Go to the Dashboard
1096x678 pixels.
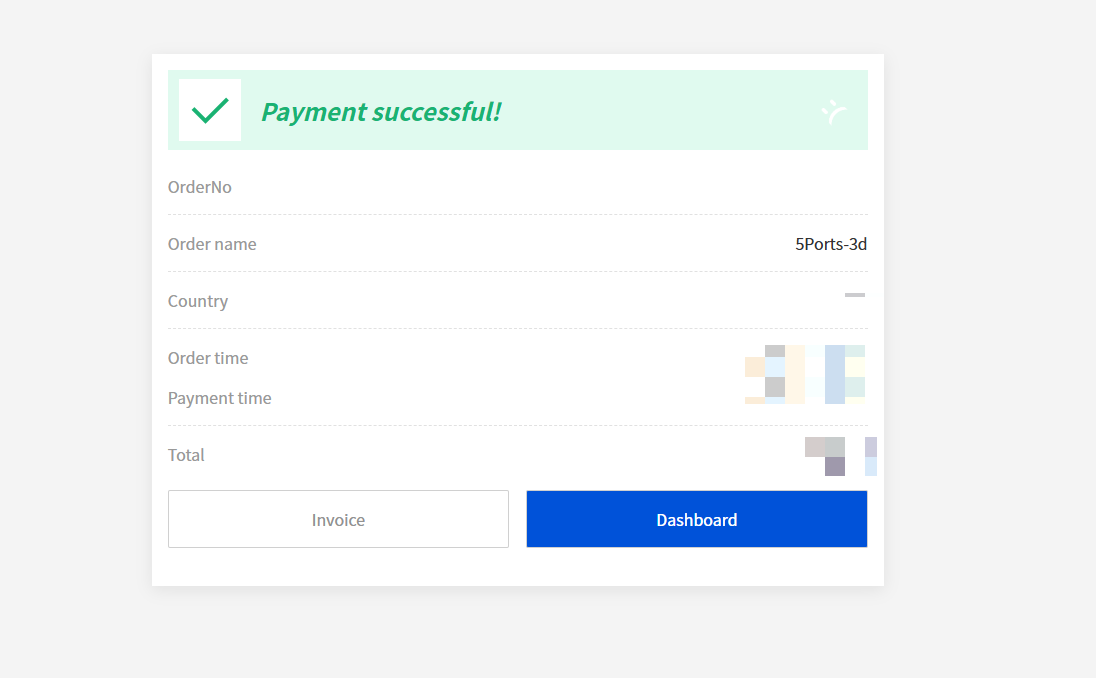tap(696, 519)
